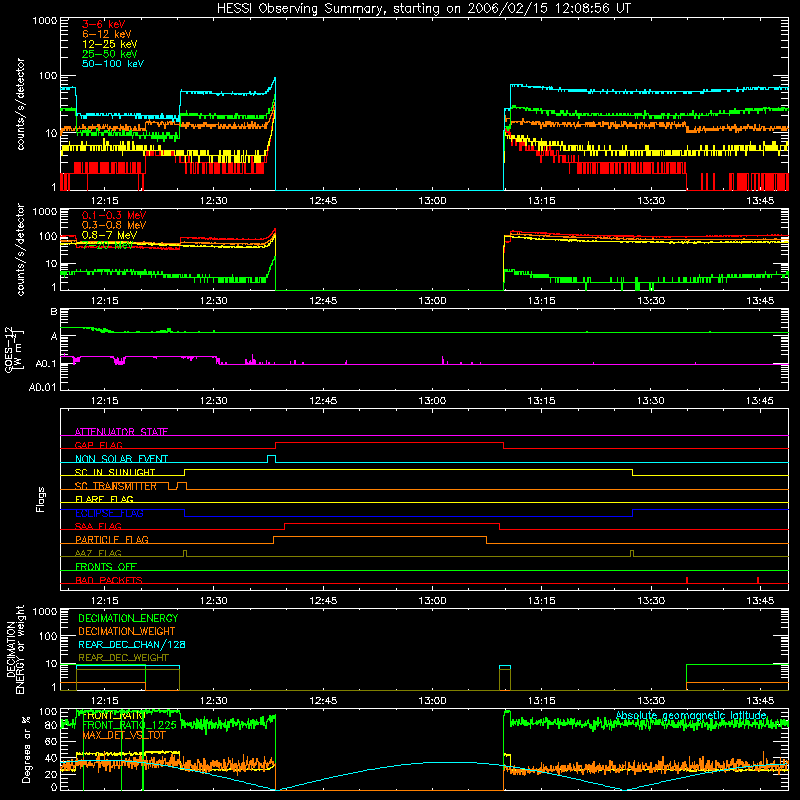800x800 pixels.
Task: Select the 50-100 keV legend label
Action: pos(112,63)
